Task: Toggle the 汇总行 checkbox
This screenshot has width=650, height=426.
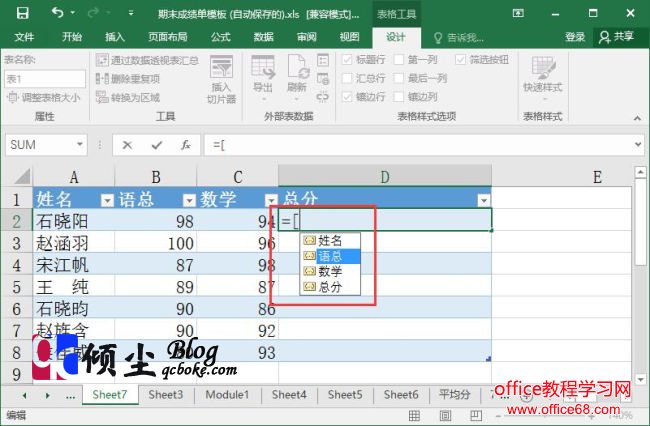Action: [347, 78]
